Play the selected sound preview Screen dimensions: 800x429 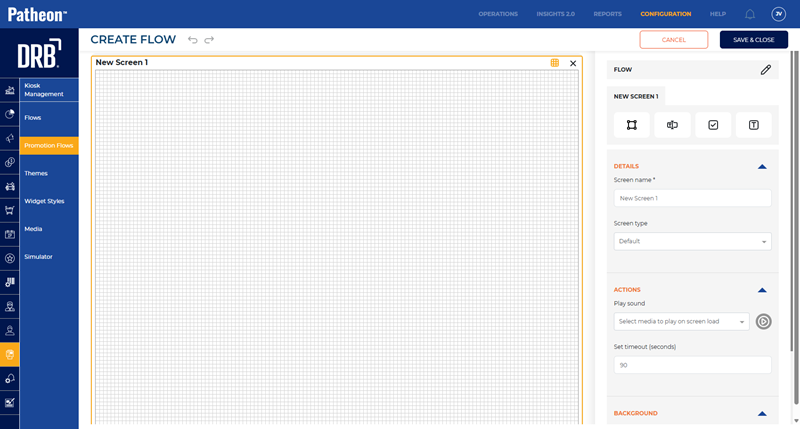tap(763, 321)
